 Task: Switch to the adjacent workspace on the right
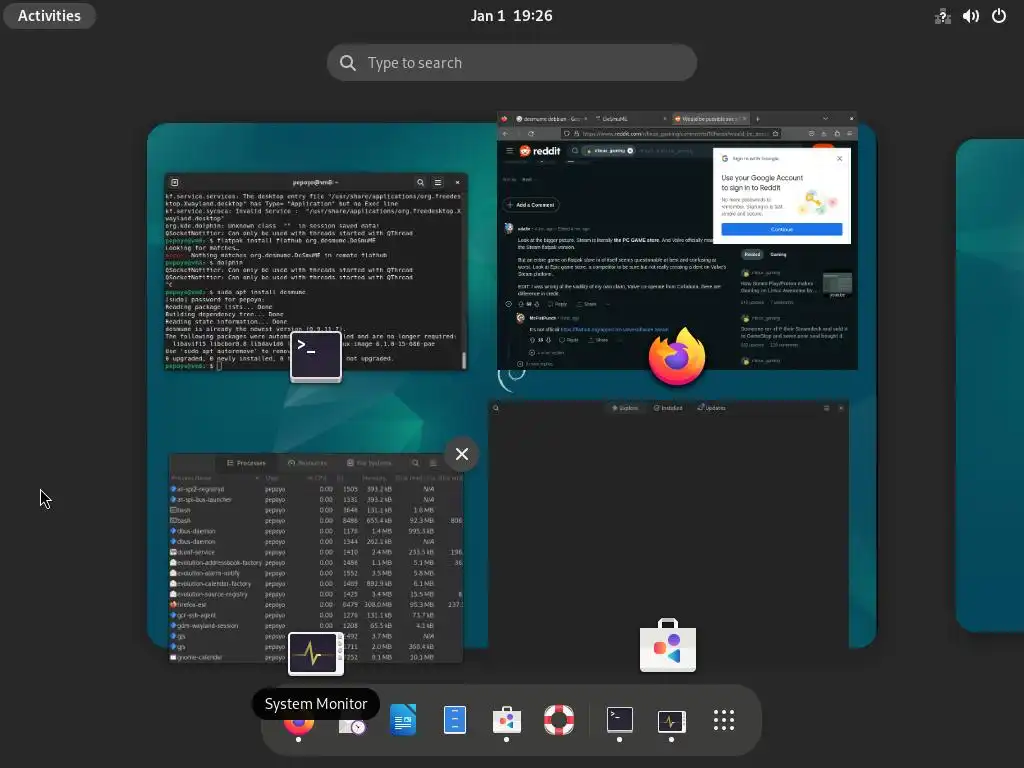tap(990, 385)
